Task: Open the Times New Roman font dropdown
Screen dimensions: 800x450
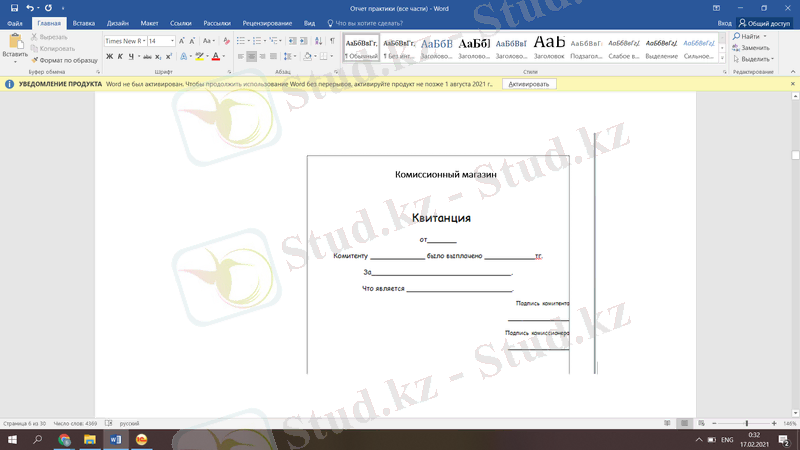Action: click(124, 41)
